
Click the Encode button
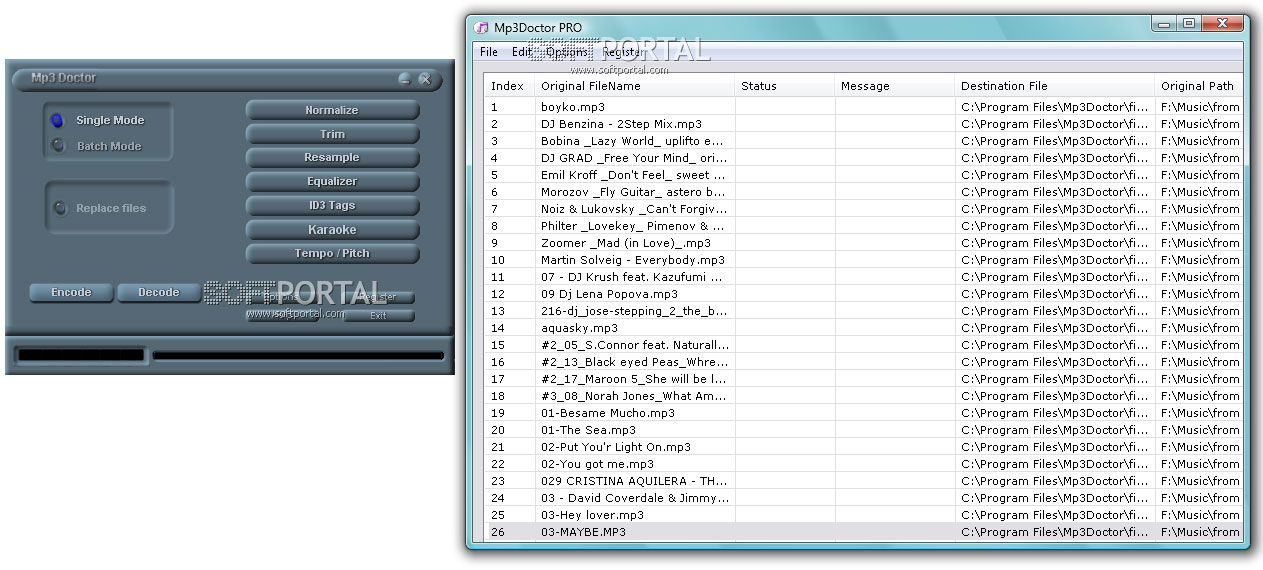point(71,293)
